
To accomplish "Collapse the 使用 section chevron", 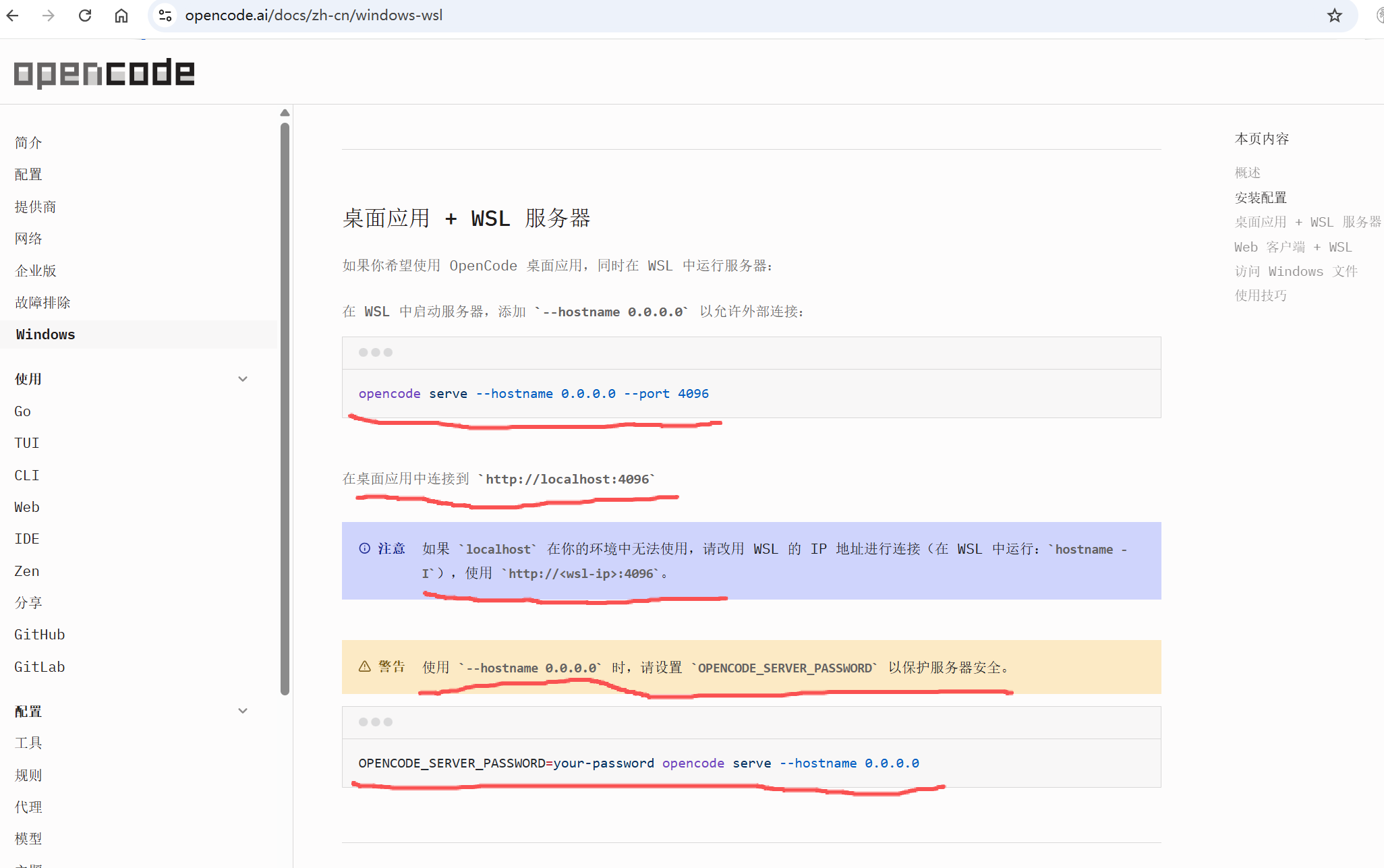I will click(x=243, y=379).
